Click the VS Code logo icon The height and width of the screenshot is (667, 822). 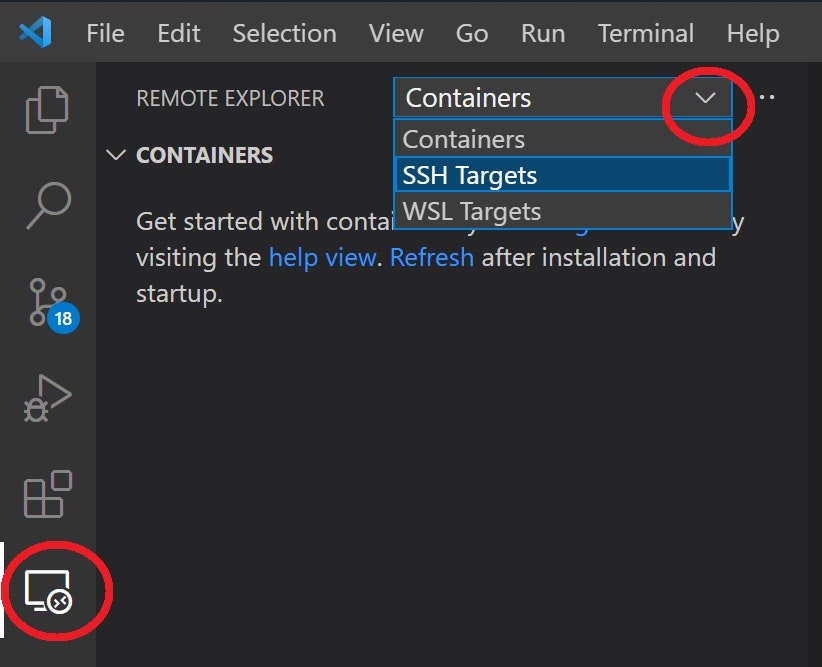click(x=35, y=33)
